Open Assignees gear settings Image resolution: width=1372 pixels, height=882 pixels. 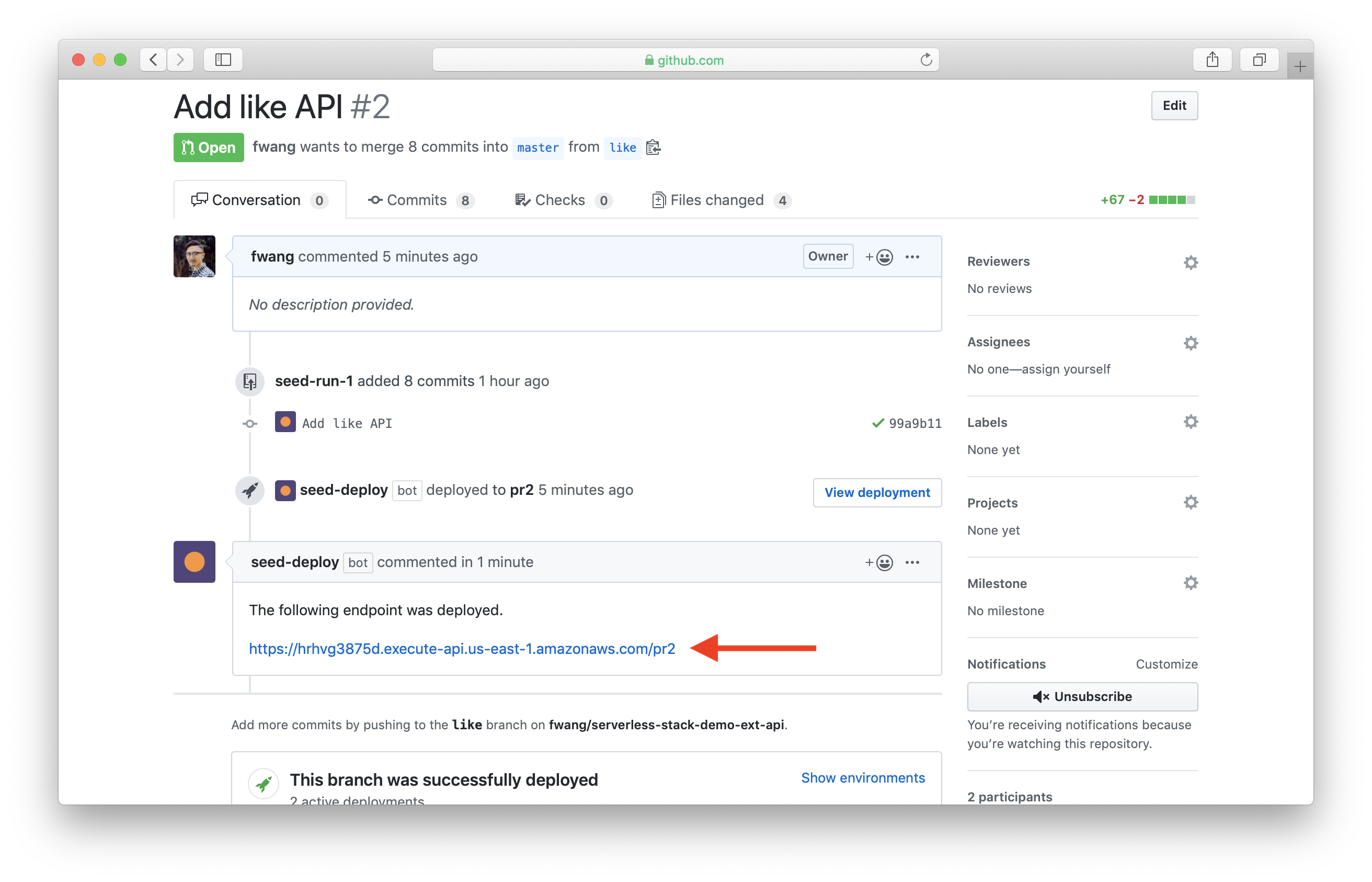pos(1190,343)
